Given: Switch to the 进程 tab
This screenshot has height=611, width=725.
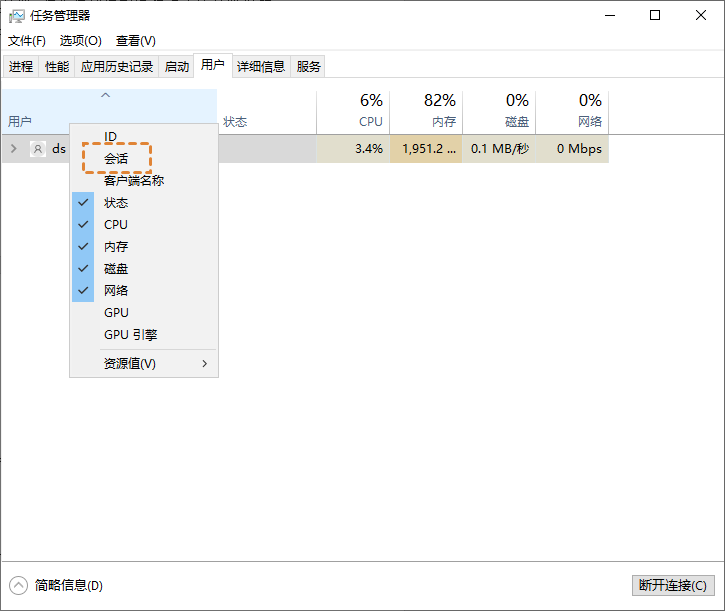Looking at the screenshot, I should click(21, 67).
